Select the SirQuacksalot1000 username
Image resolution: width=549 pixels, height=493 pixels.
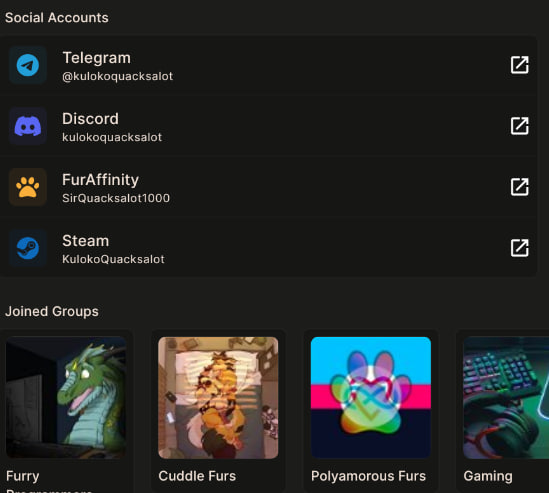pos(116,198)
